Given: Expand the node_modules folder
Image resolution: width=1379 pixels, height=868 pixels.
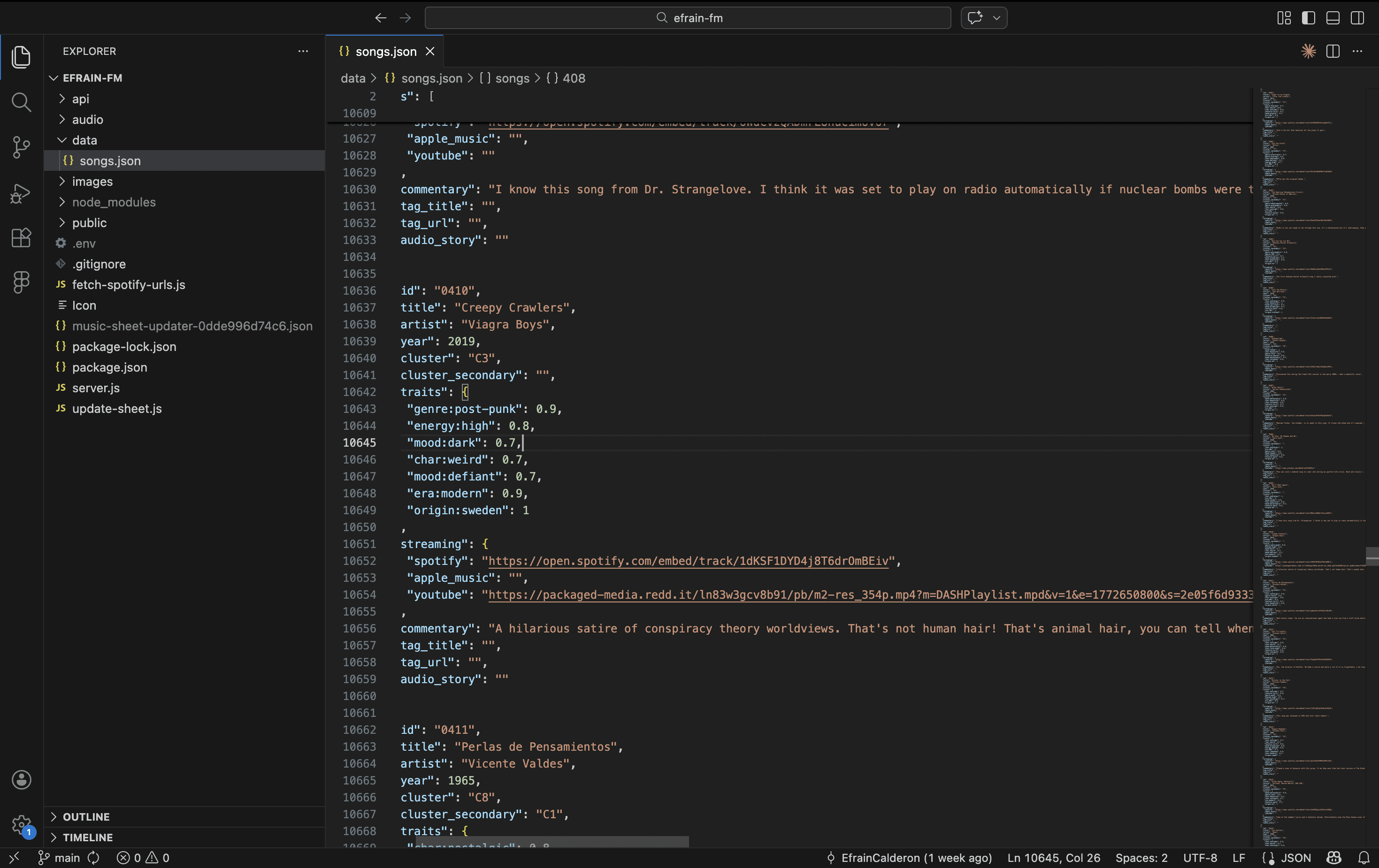Looking at the screenshot, I should point(114,202).
